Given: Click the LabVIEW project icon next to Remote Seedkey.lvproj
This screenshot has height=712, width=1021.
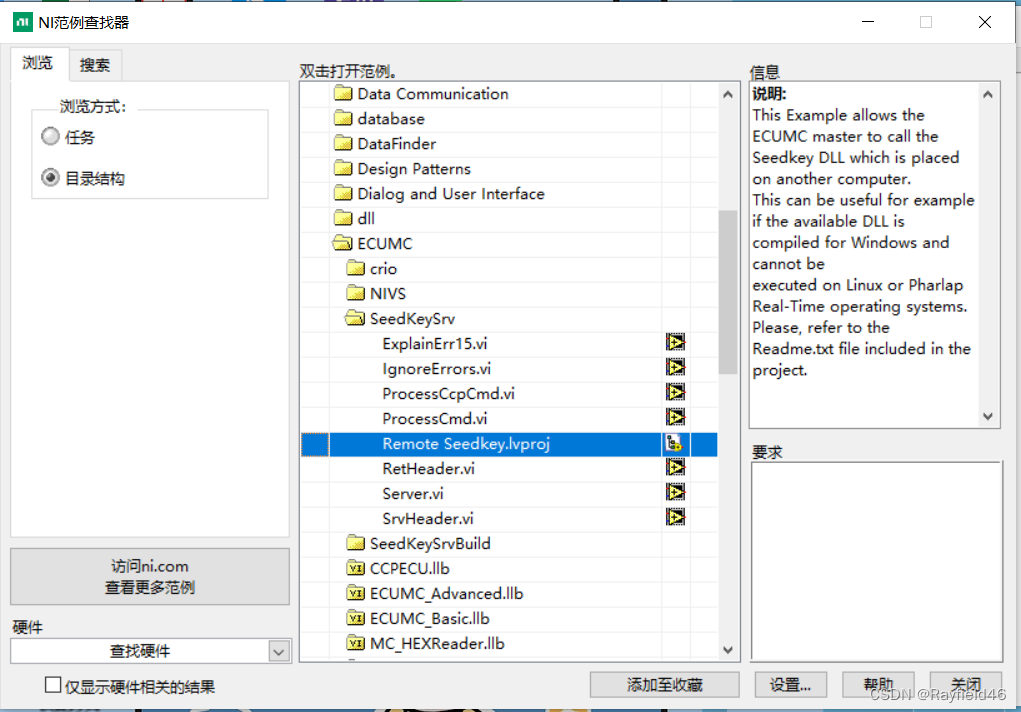Looking at the screenshot, I should click(676, 443).
